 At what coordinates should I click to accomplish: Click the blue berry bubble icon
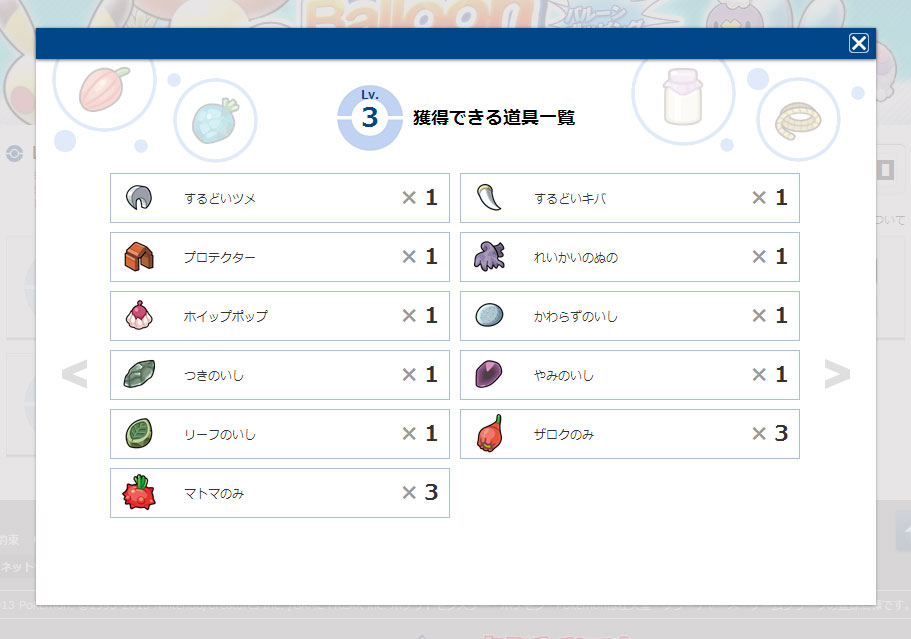pos(216,121)
